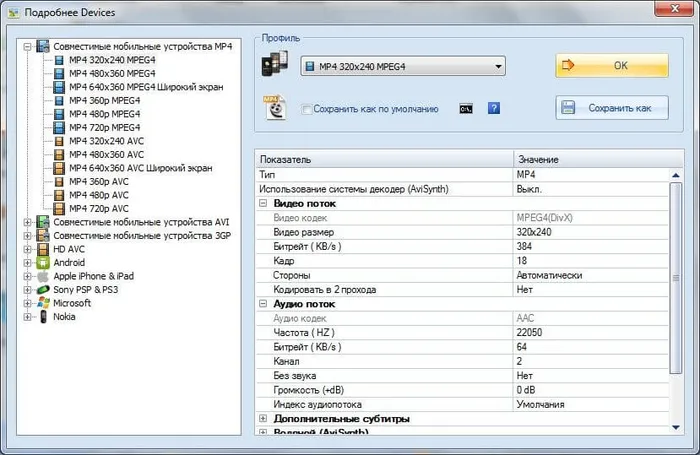Click the scrollbar down arrow in properties
This screenshot has width=700, height=455.
(x=676, y=427)
